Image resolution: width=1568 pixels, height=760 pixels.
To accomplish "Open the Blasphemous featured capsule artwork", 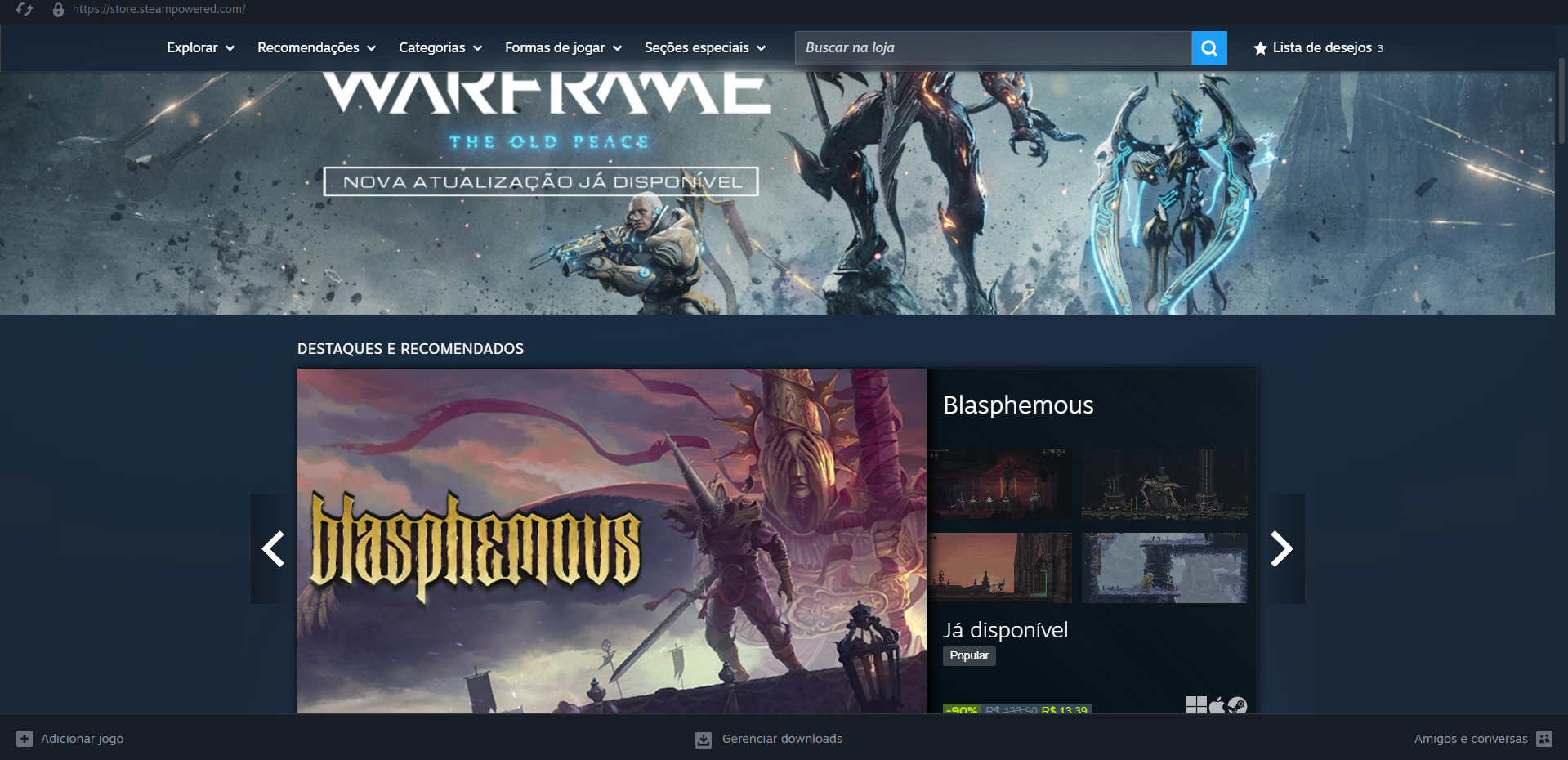I will 612,541.
